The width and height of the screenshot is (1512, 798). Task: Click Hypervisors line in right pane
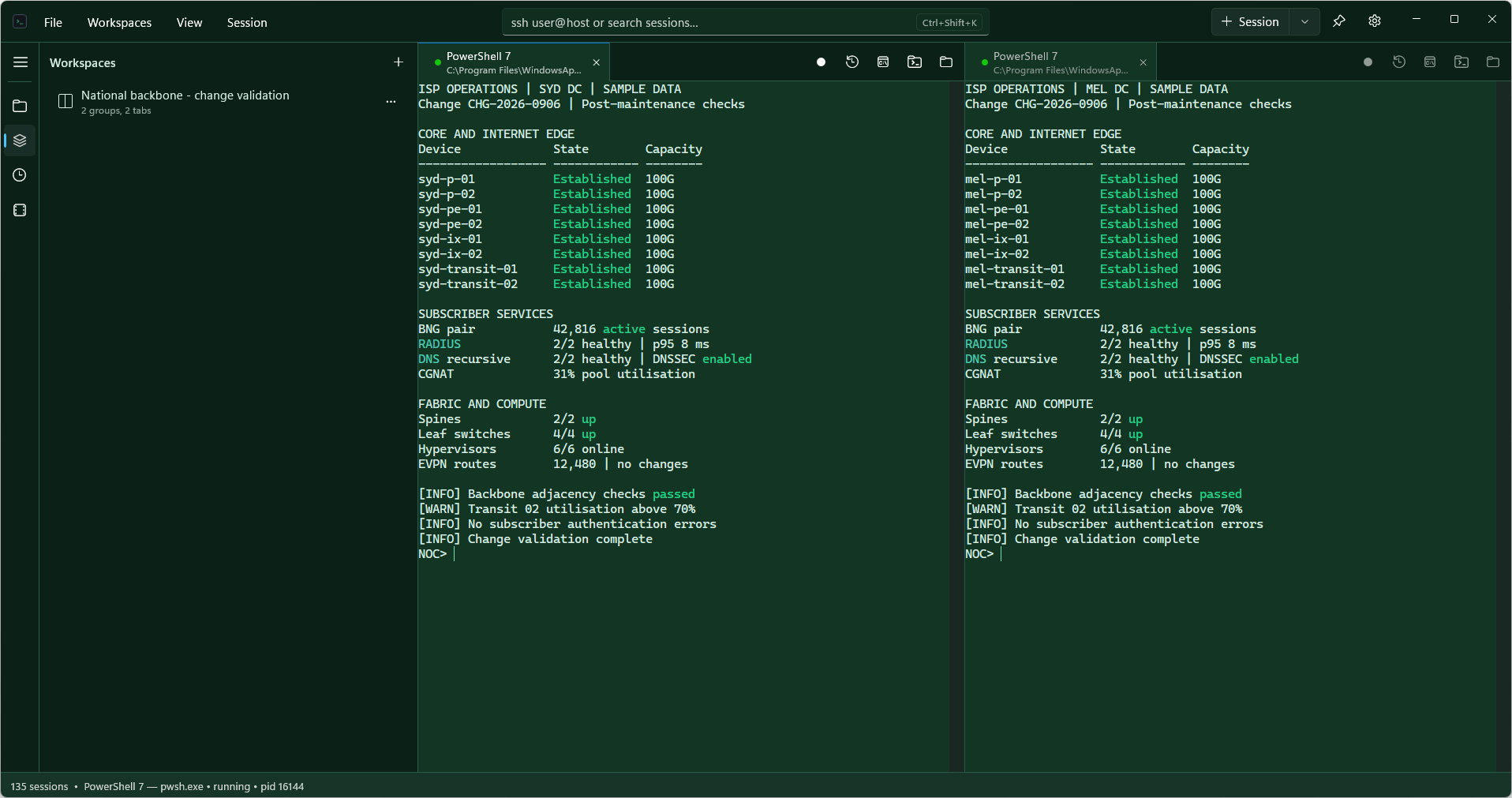point(1069,449)
